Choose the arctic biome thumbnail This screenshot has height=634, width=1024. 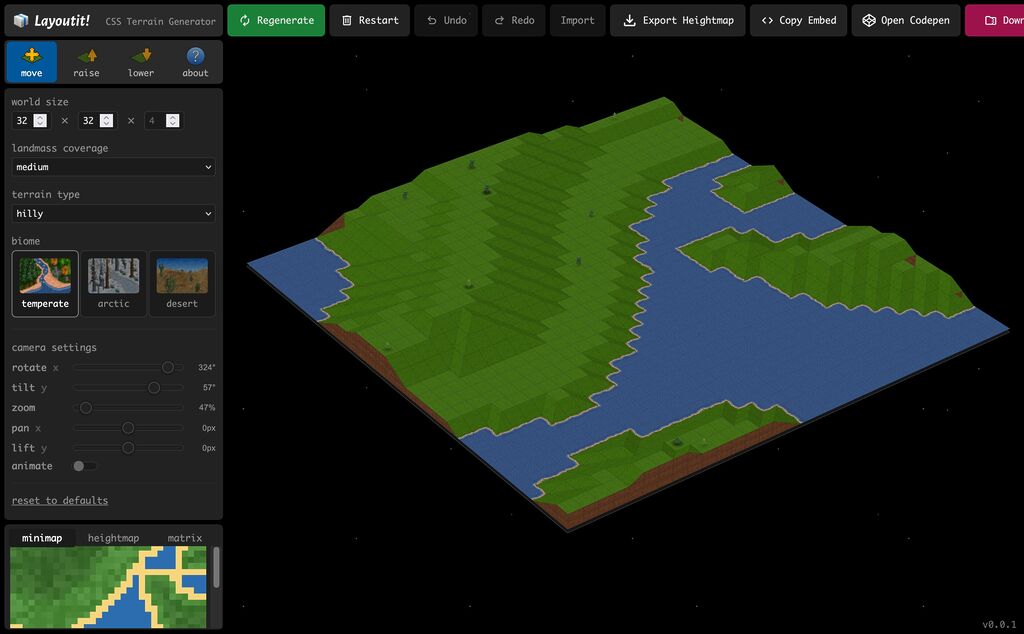113,283
